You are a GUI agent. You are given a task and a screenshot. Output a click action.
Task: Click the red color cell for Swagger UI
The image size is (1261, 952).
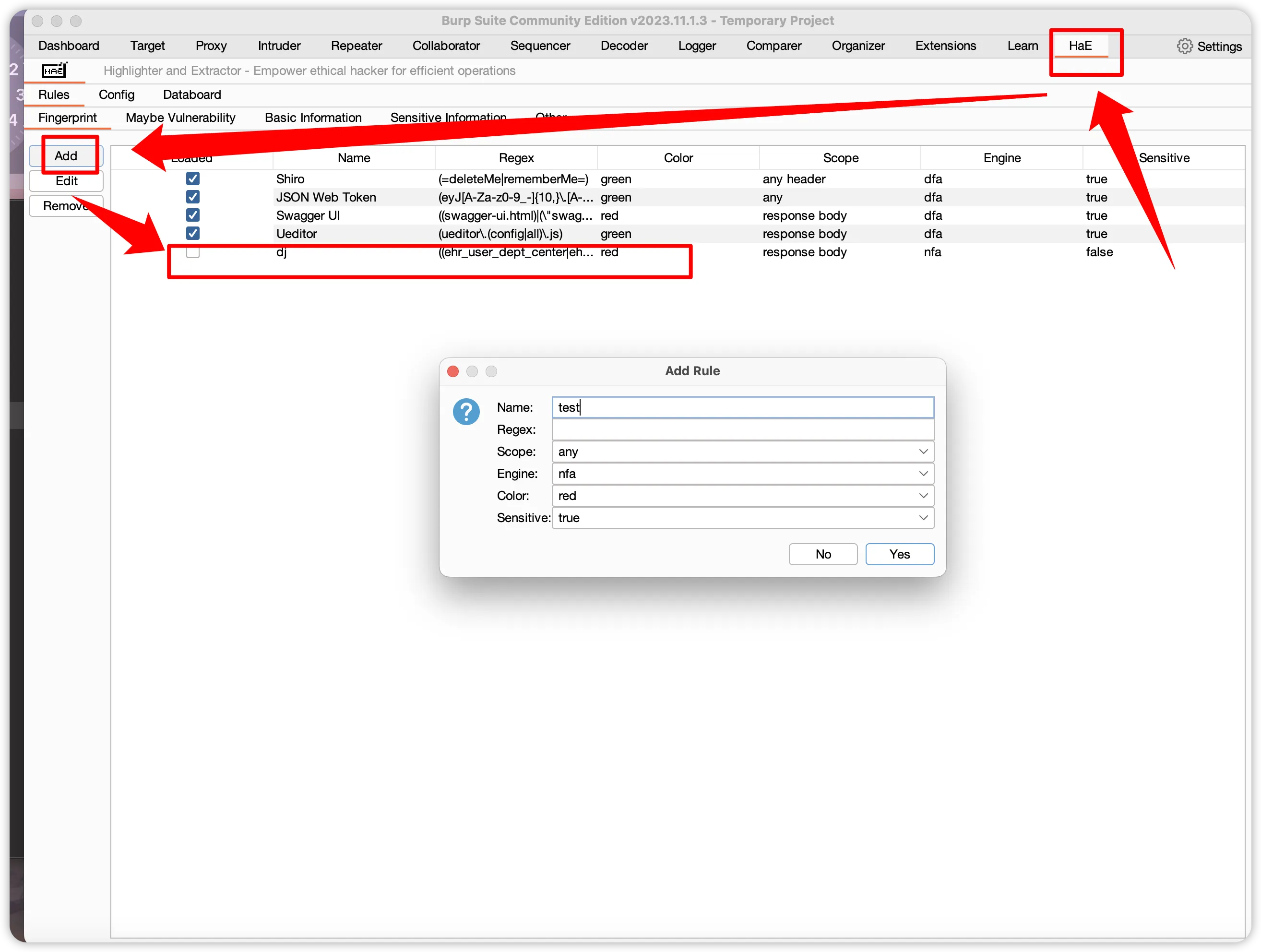click(678, 215)
